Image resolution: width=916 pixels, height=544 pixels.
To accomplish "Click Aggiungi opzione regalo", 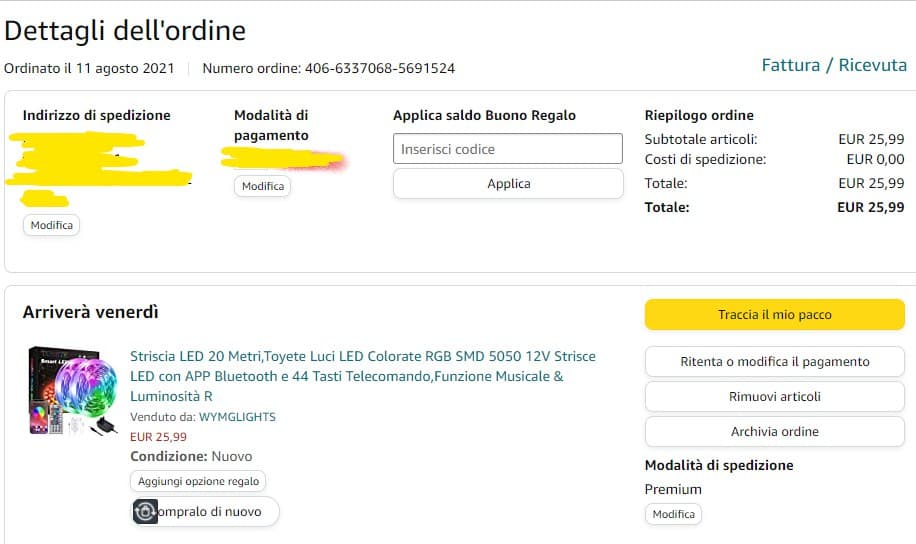I will coord(198,481).
